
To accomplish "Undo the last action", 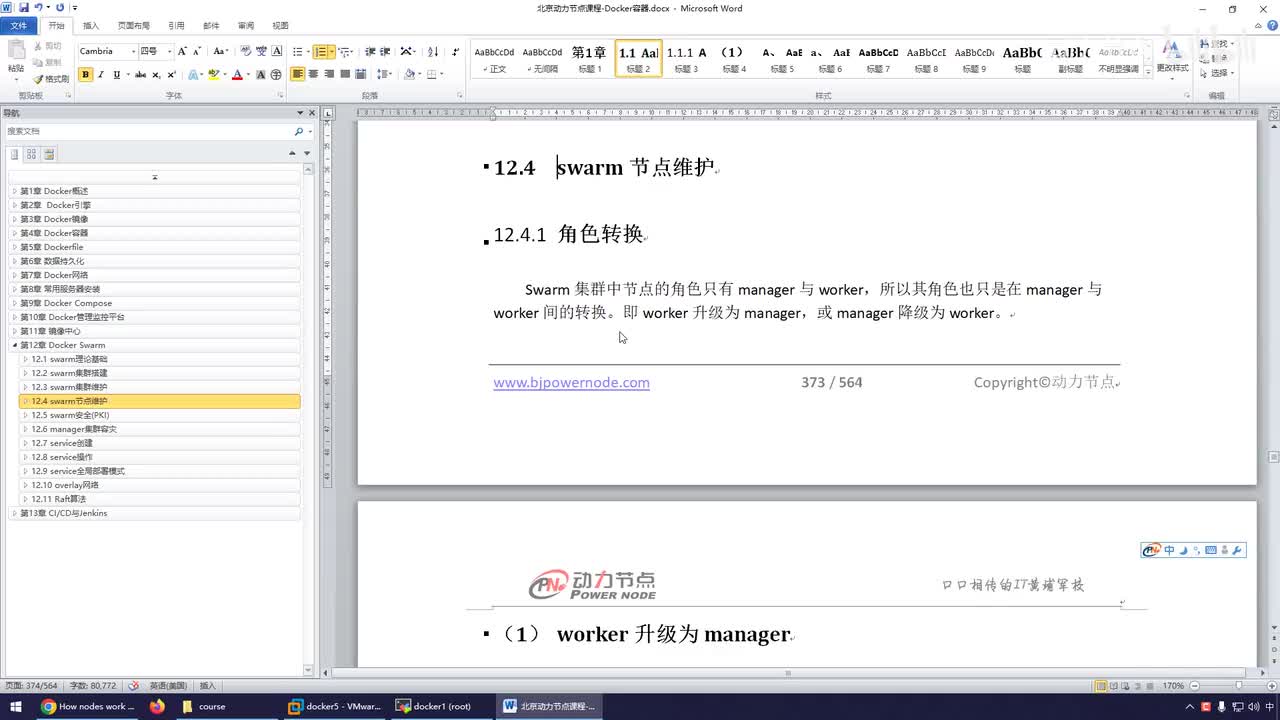I will pos(38,8).
